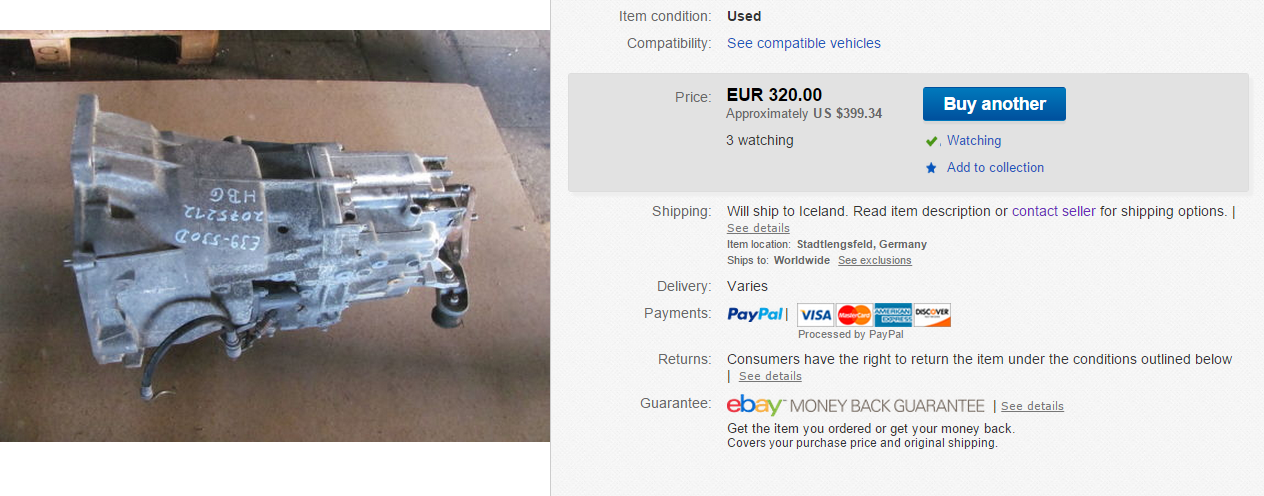Open the contact seller link
The width and height of the screenshot is (1264, 496).
pos(1054,211)
